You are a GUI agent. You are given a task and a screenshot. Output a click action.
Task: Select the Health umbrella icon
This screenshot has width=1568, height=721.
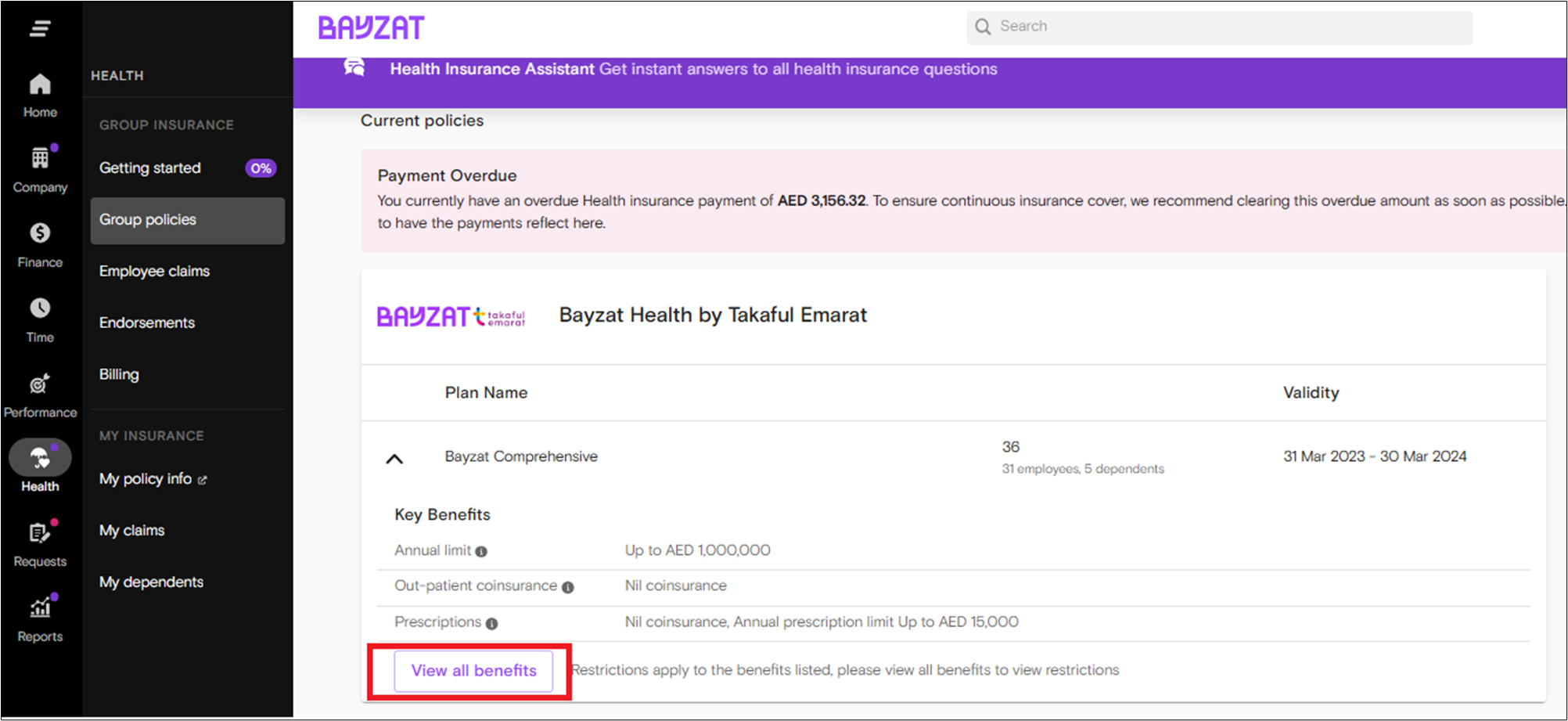(x=40, y=458)
